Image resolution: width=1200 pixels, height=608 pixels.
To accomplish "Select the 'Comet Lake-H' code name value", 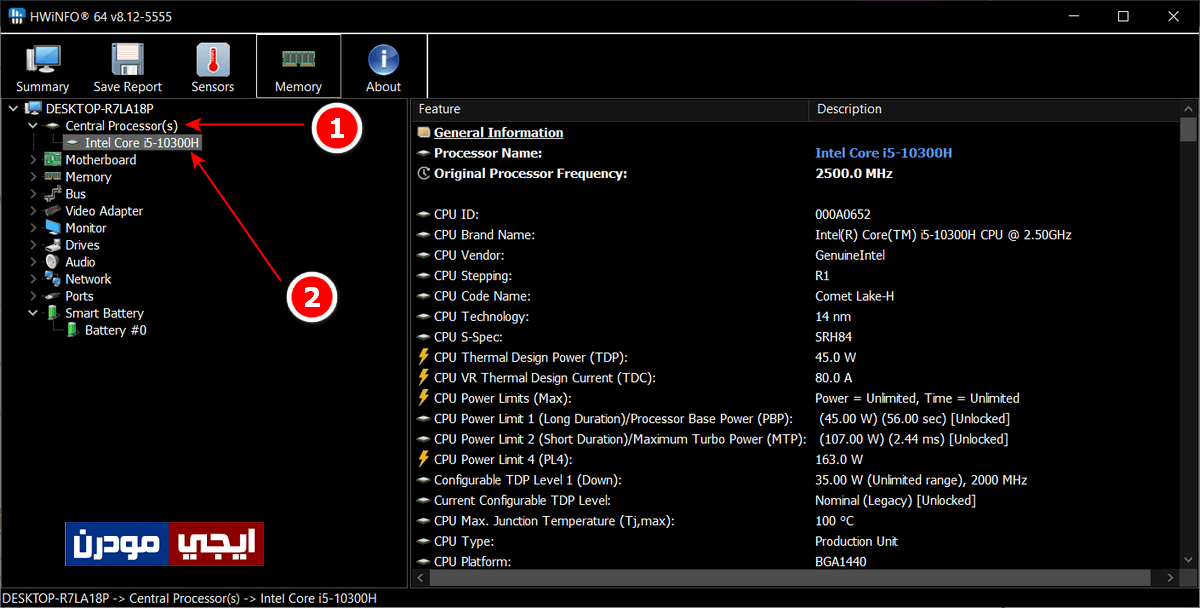I will (853, 296).
